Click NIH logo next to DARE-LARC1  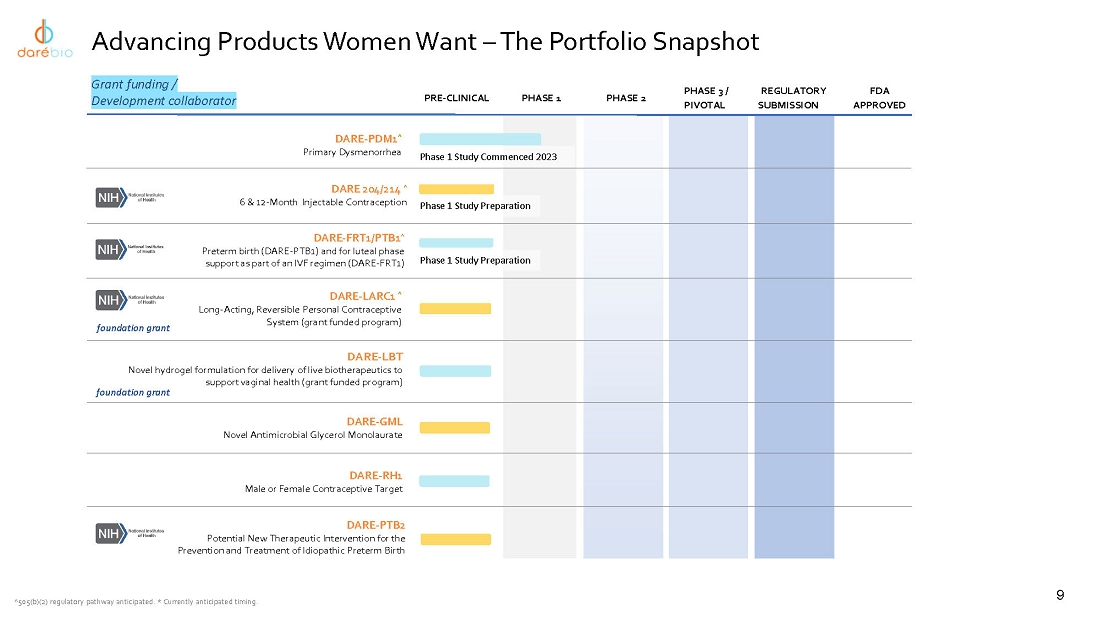130,299
